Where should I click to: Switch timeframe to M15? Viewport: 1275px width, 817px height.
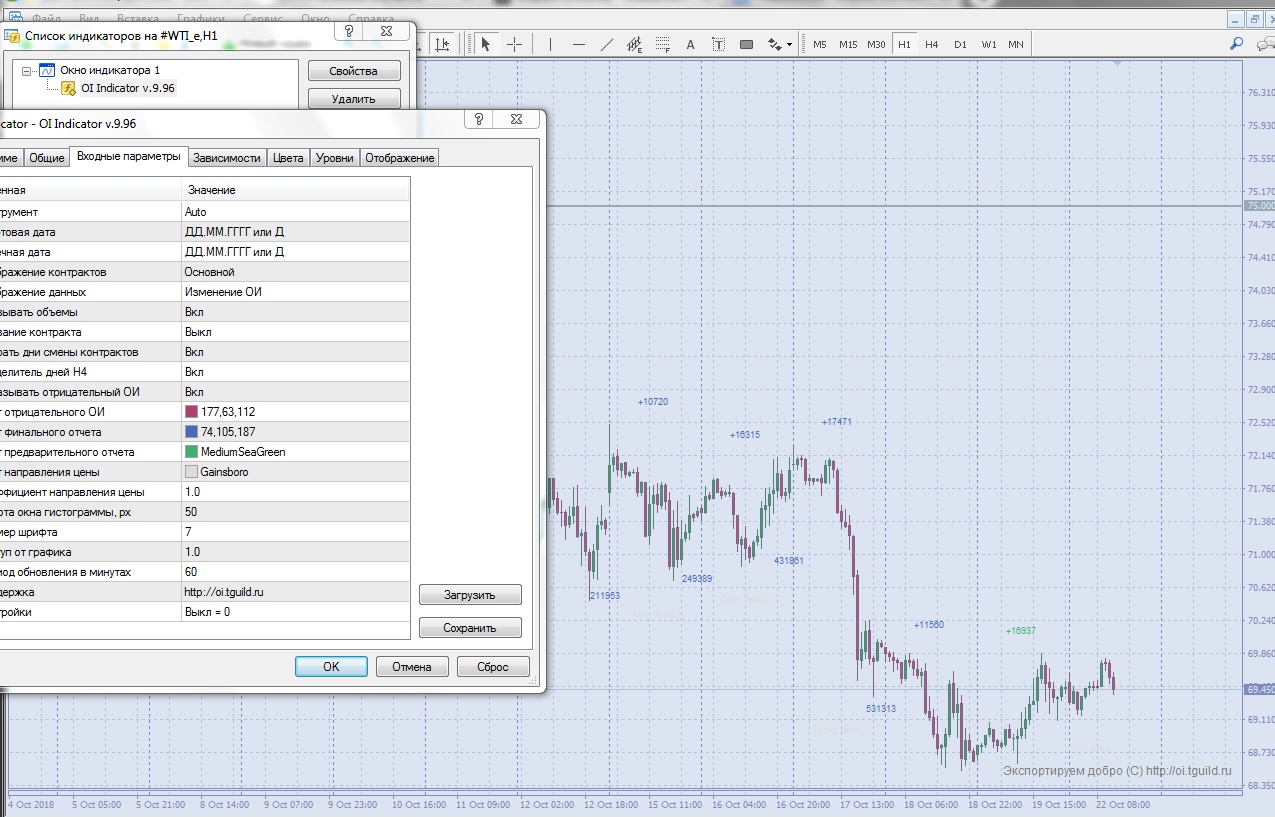[x=848, y=44]
